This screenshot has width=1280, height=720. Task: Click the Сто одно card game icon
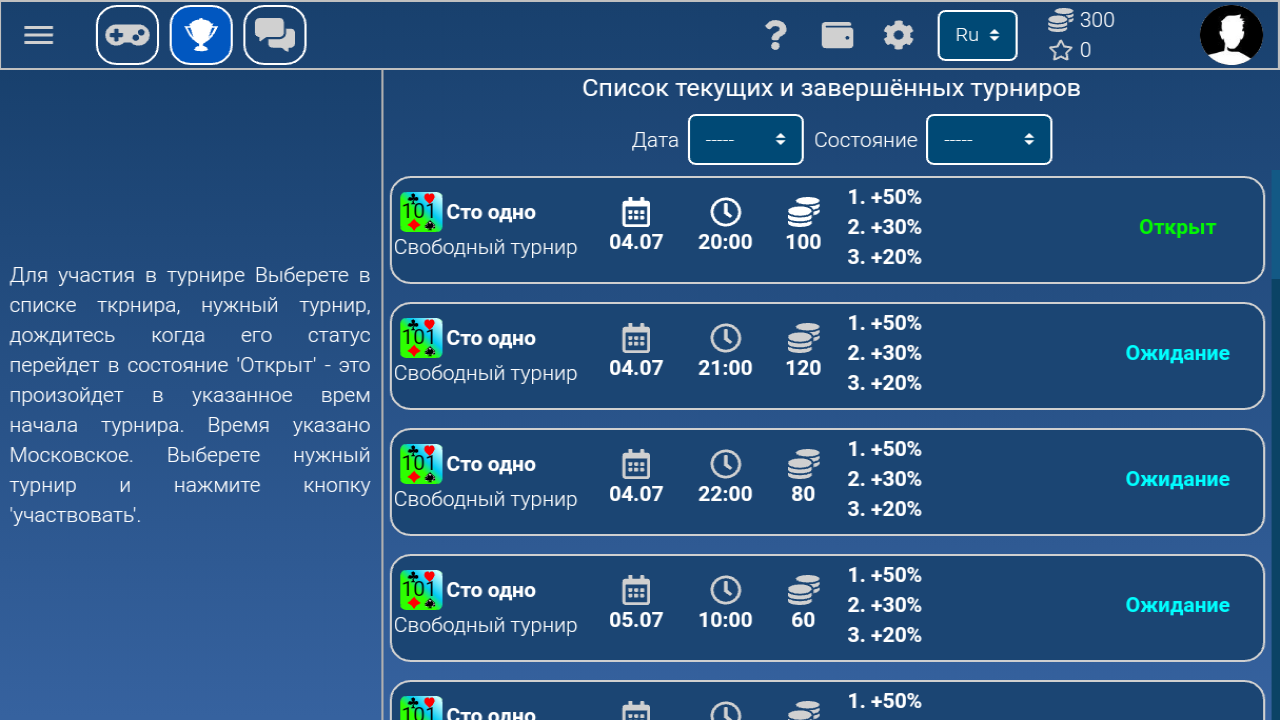pyautogui.click(x=420, y=211)
